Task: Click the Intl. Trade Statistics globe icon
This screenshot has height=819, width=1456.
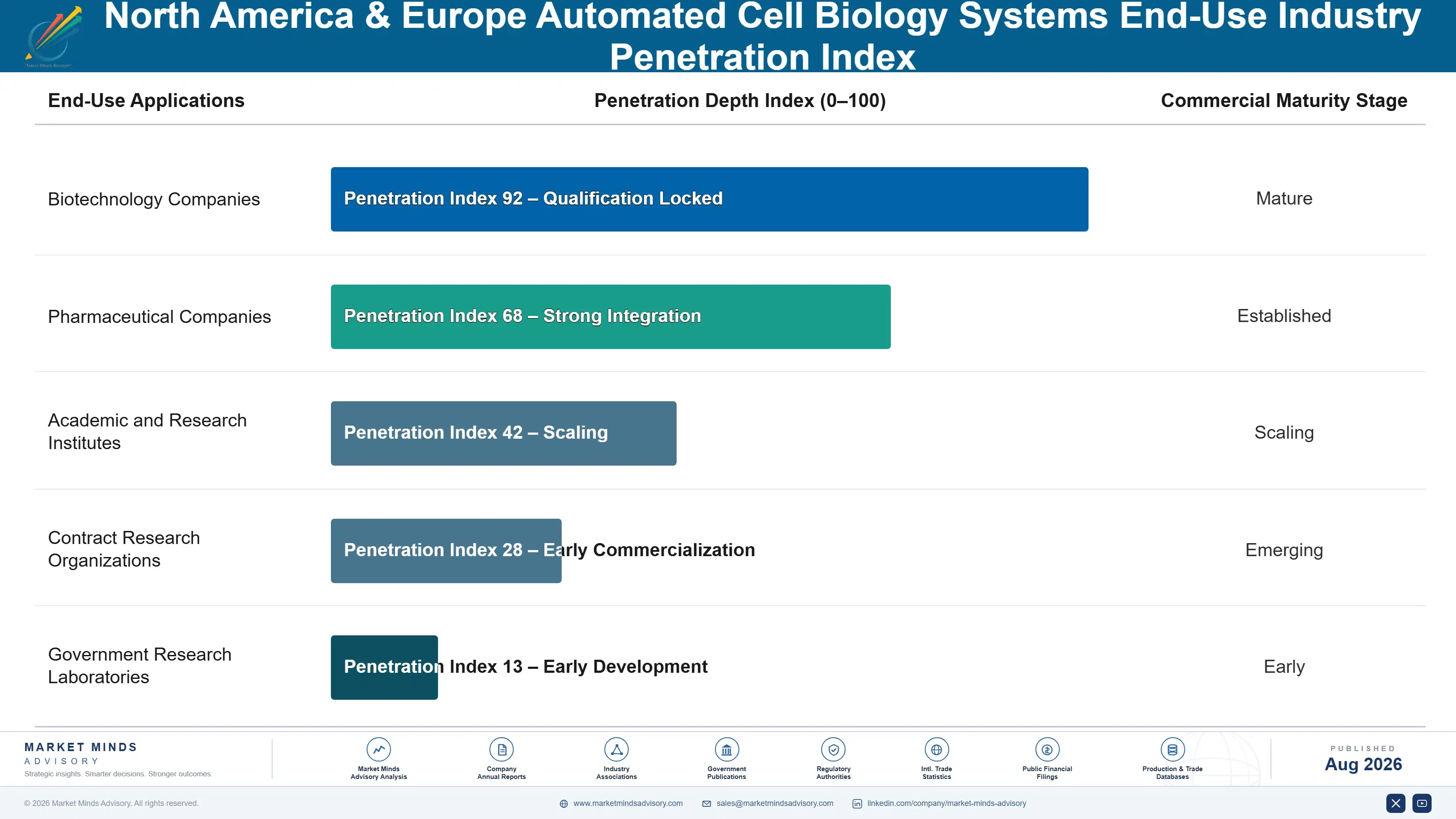Action: pyautogui.click(x=937, y=749)
